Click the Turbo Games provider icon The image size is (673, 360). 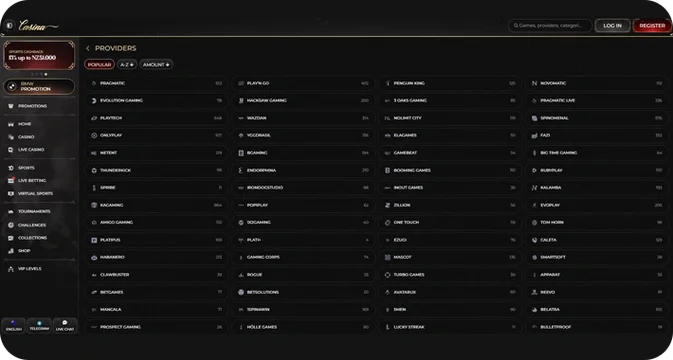388,275
